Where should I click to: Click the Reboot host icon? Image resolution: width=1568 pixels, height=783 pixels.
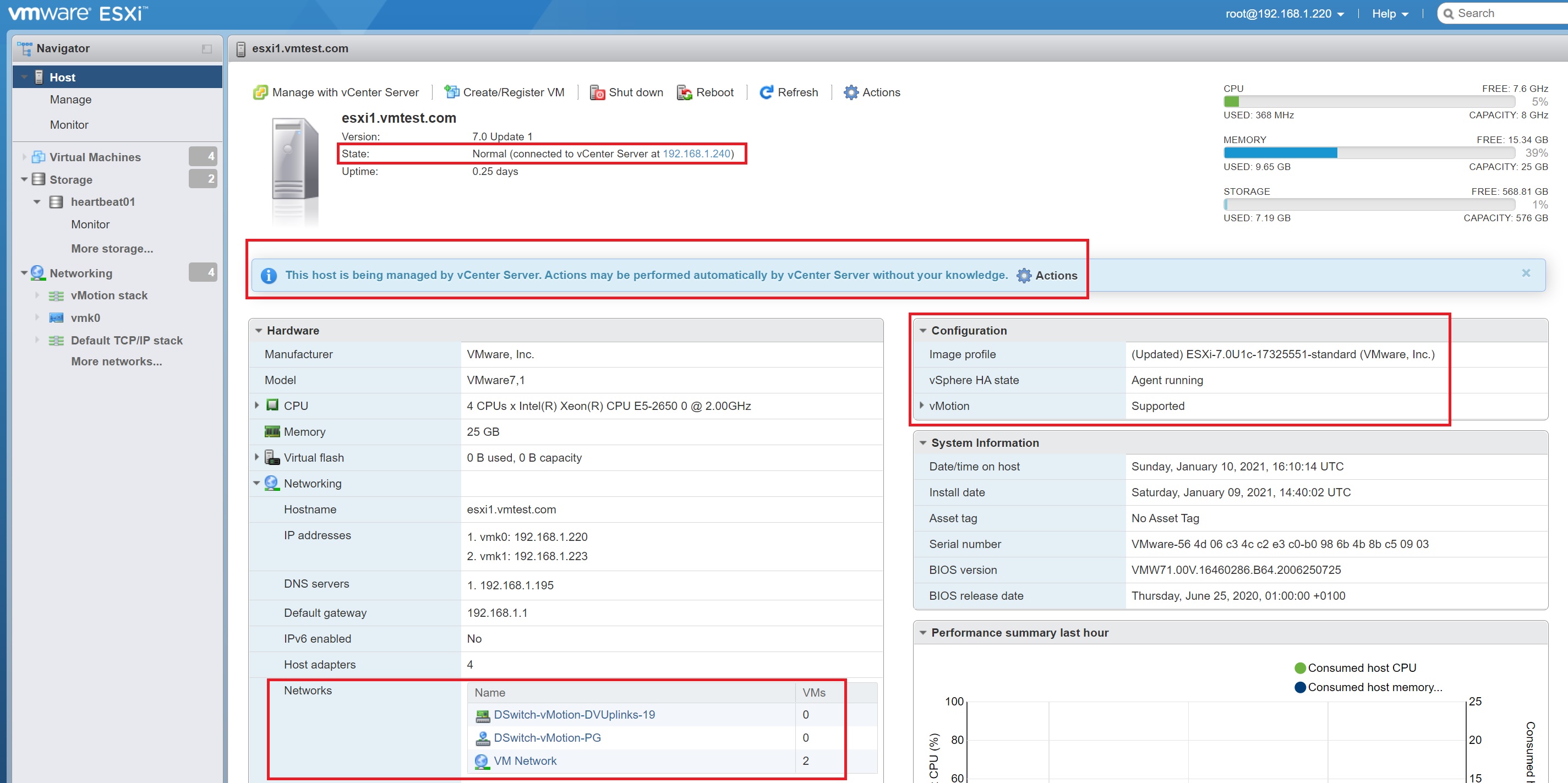pos(684,92)
